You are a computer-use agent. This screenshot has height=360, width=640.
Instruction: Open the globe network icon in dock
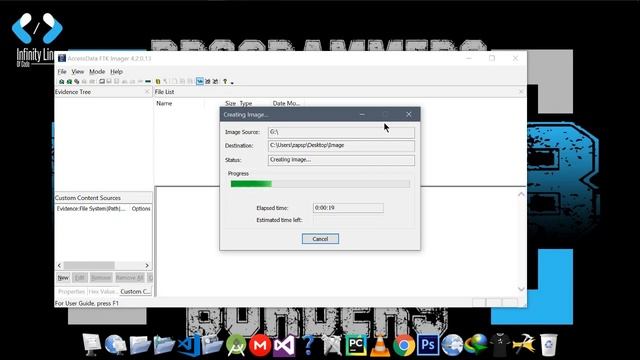click(116, 345)
